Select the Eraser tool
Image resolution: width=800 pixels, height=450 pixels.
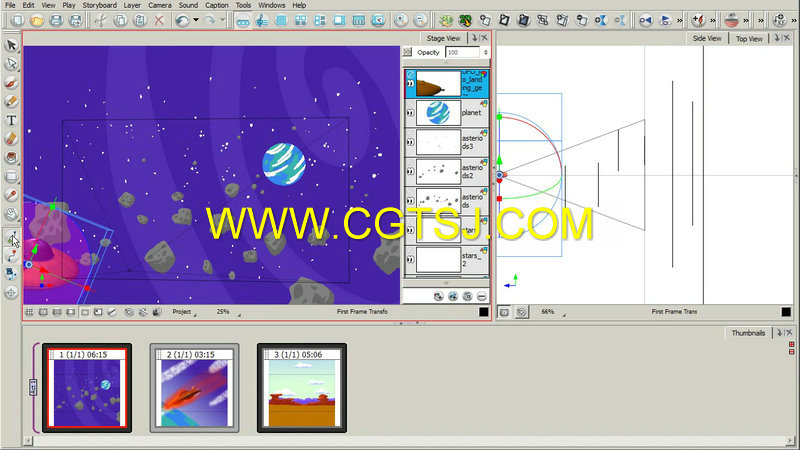tap(11, 139)
